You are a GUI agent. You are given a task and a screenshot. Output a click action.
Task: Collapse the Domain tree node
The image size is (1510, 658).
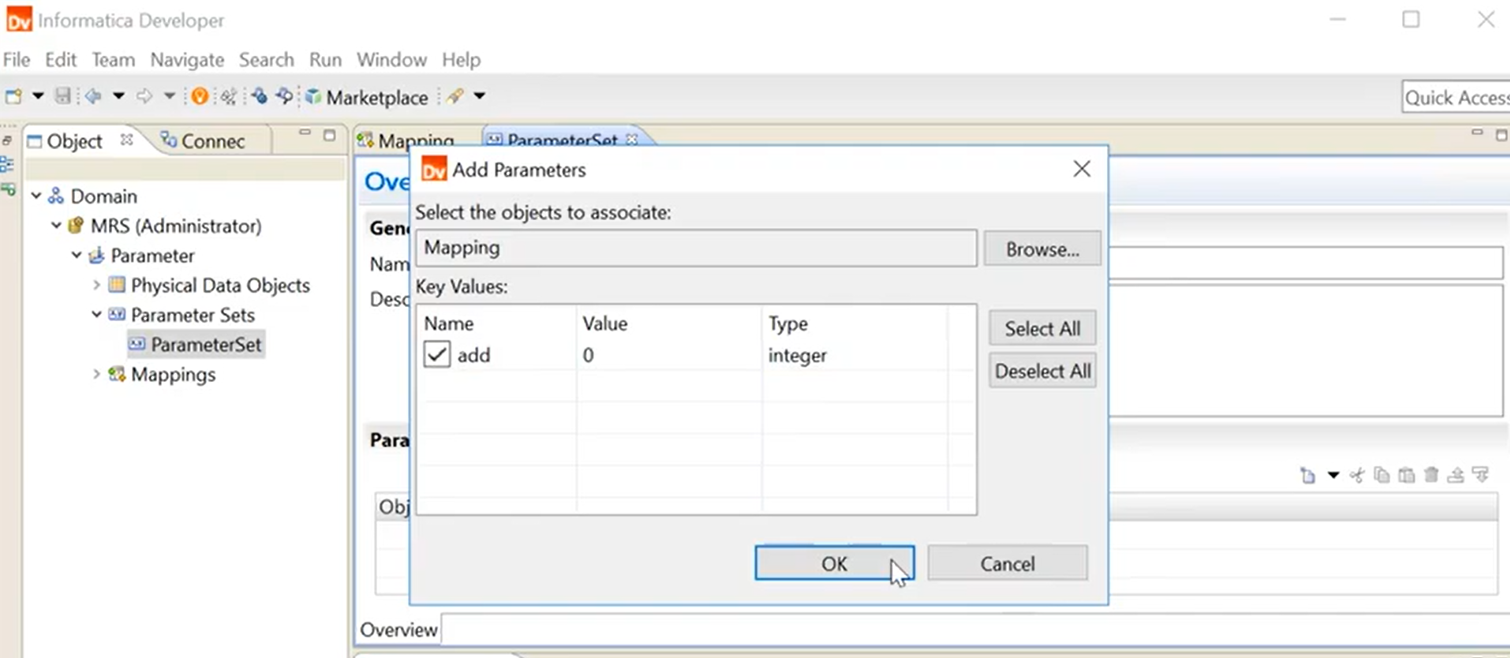(x=37, y=196)
